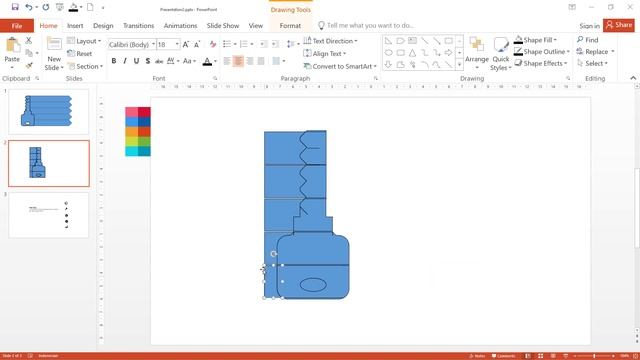The width and height of the screenshot is (640, 360).
Task: Switch to the Insert tab
Action: point(75,26)
